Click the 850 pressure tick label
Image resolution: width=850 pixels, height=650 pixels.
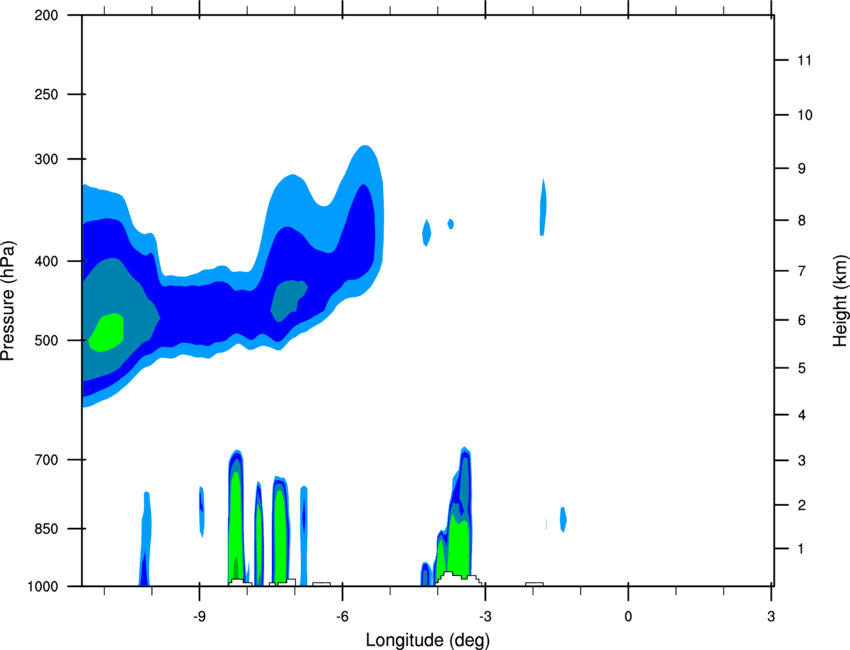pyautogui.click(x=46, y=529)
